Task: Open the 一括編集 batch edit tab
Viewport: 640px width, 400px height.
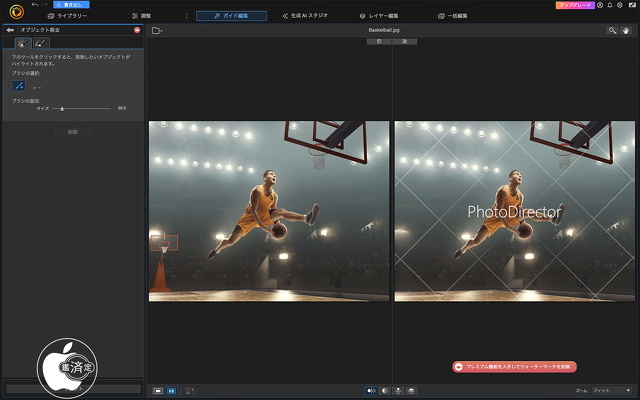Action: coord(453,16)
